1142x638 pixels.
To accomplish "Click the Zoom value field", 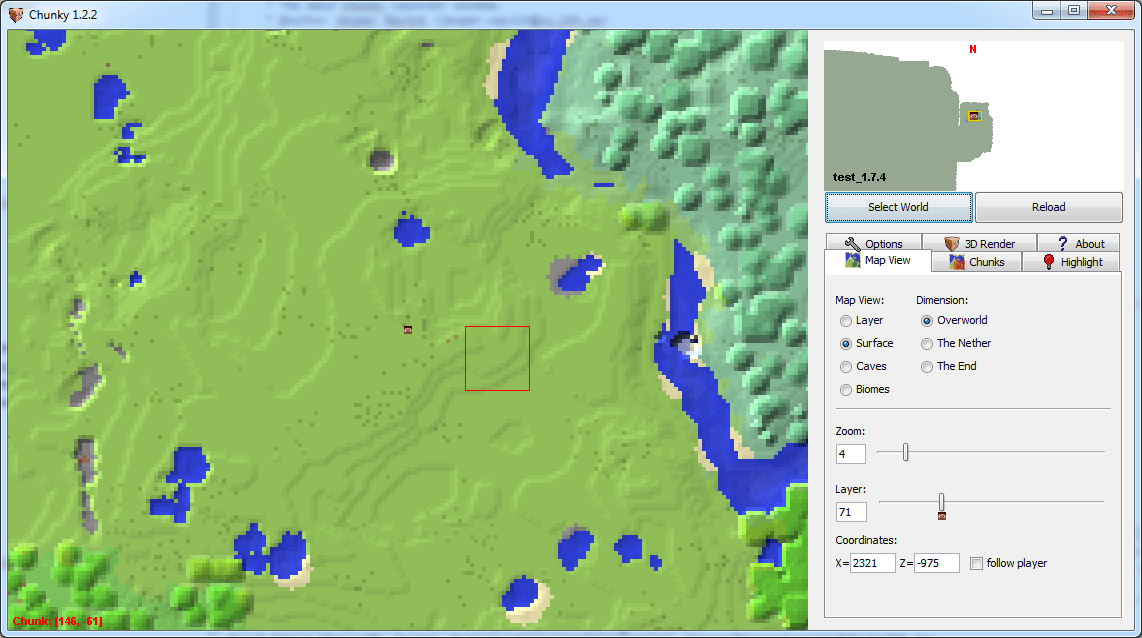I will click(x=851, y=454).
